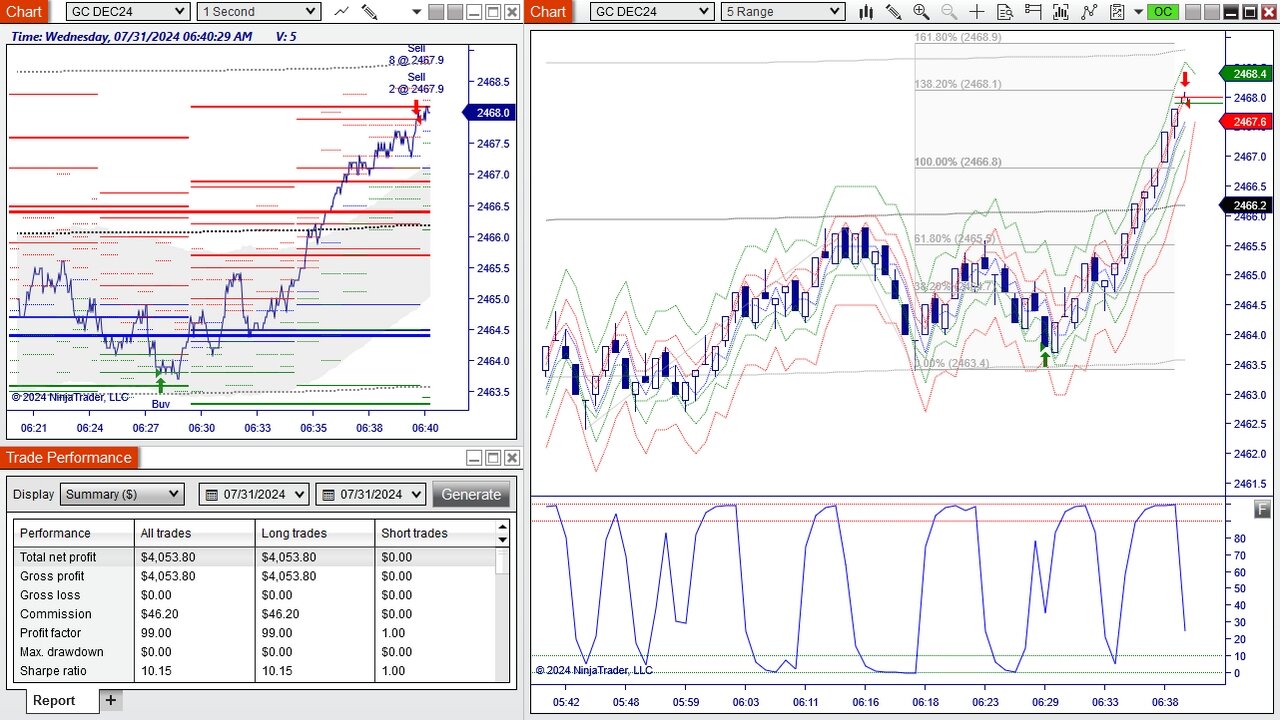The height and width of the screenshot is (720, 1280).
Task: Click second gray link square in left chart
Action: coord(455,12)
